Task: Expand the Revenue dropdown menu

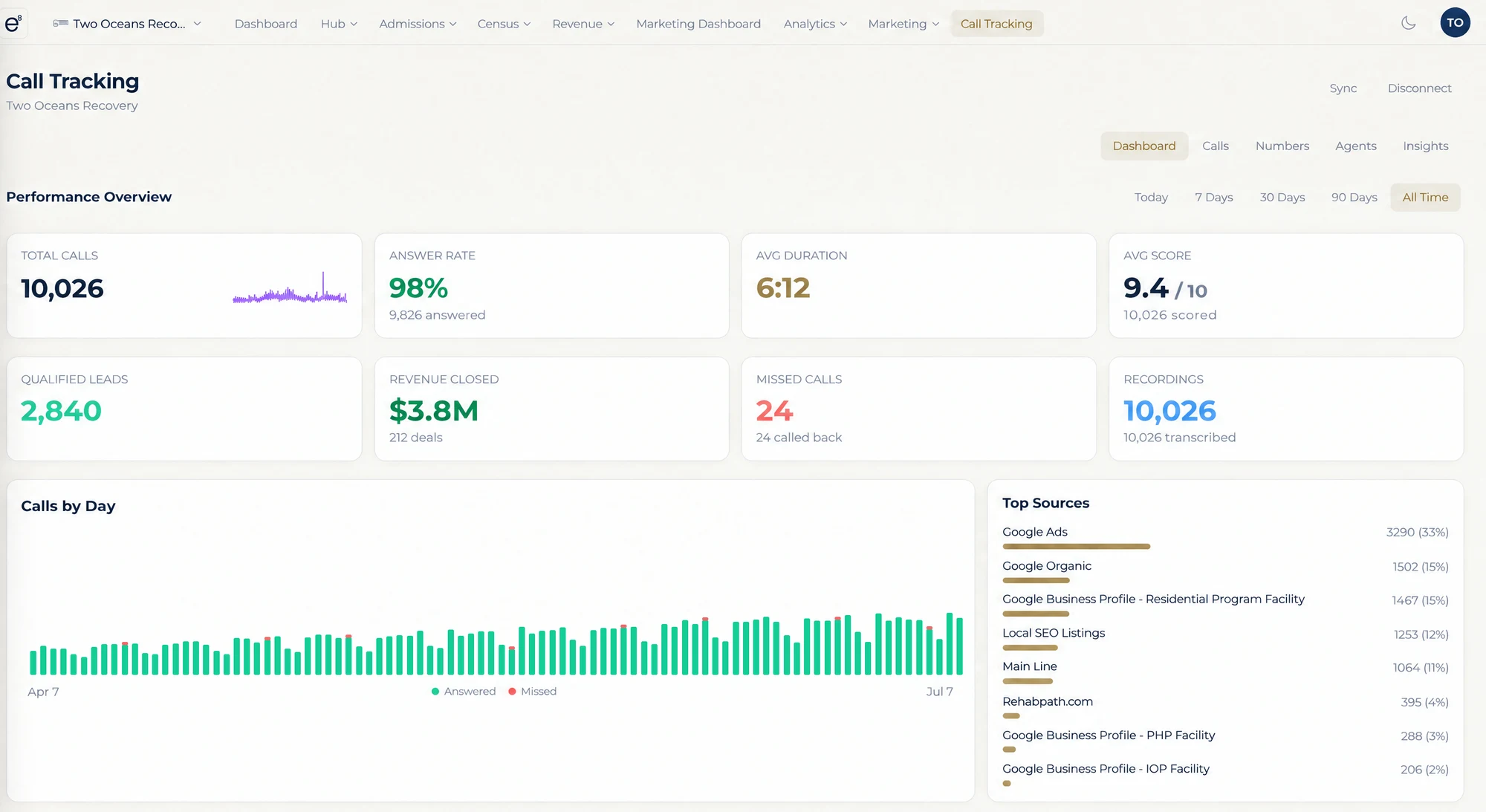Action: point(583,24)
